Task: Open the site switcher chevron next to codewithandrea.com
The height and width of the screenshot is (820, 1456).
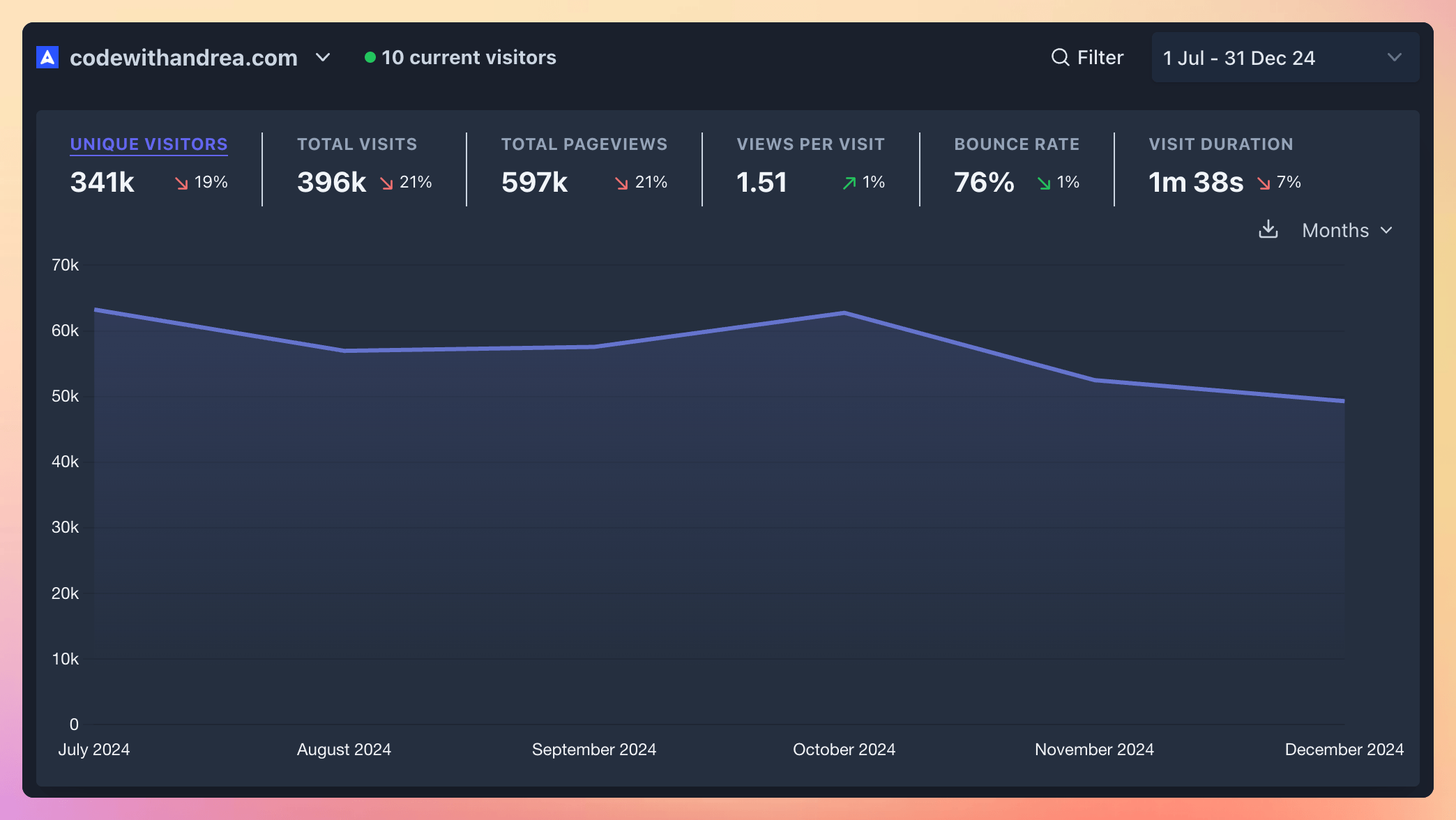Action: pyautogui.click(x=323, y=58)
